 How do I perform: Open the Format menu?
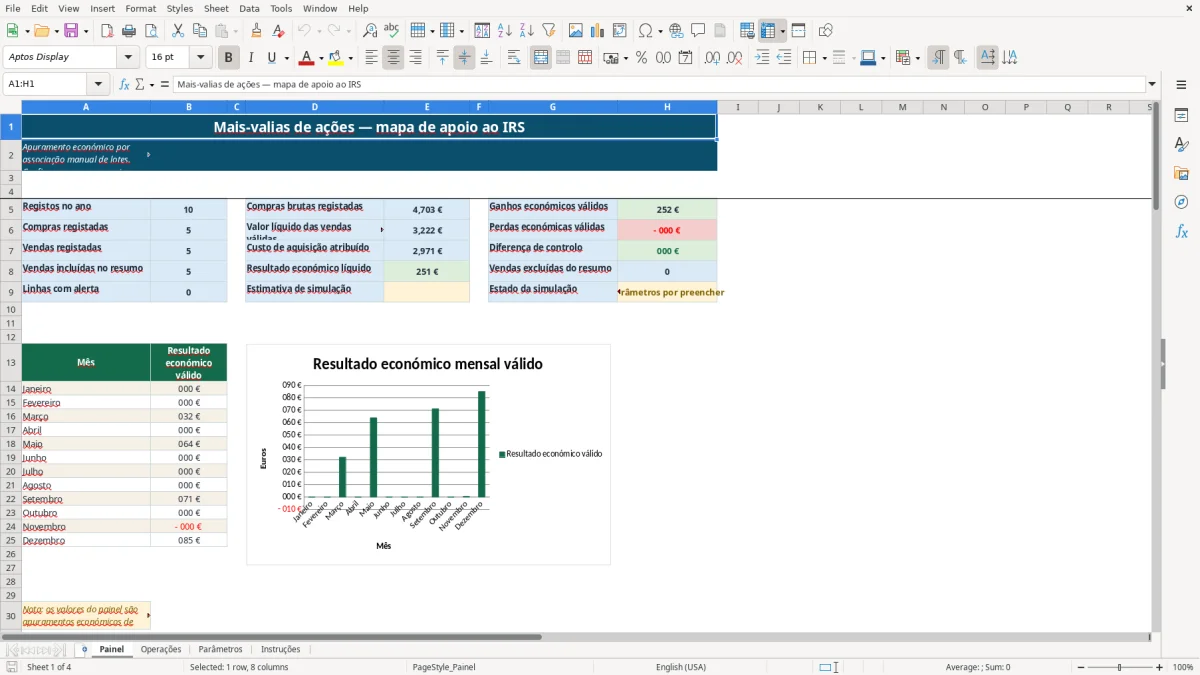point(140,8)
